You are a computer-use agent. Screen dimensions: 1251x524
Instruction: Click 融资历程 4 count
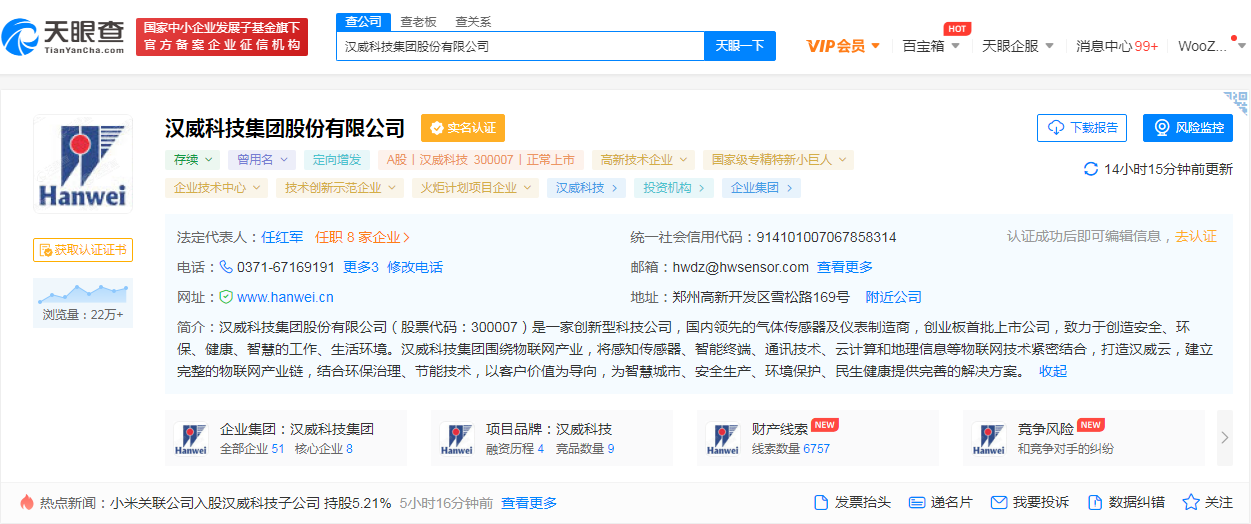515,449
